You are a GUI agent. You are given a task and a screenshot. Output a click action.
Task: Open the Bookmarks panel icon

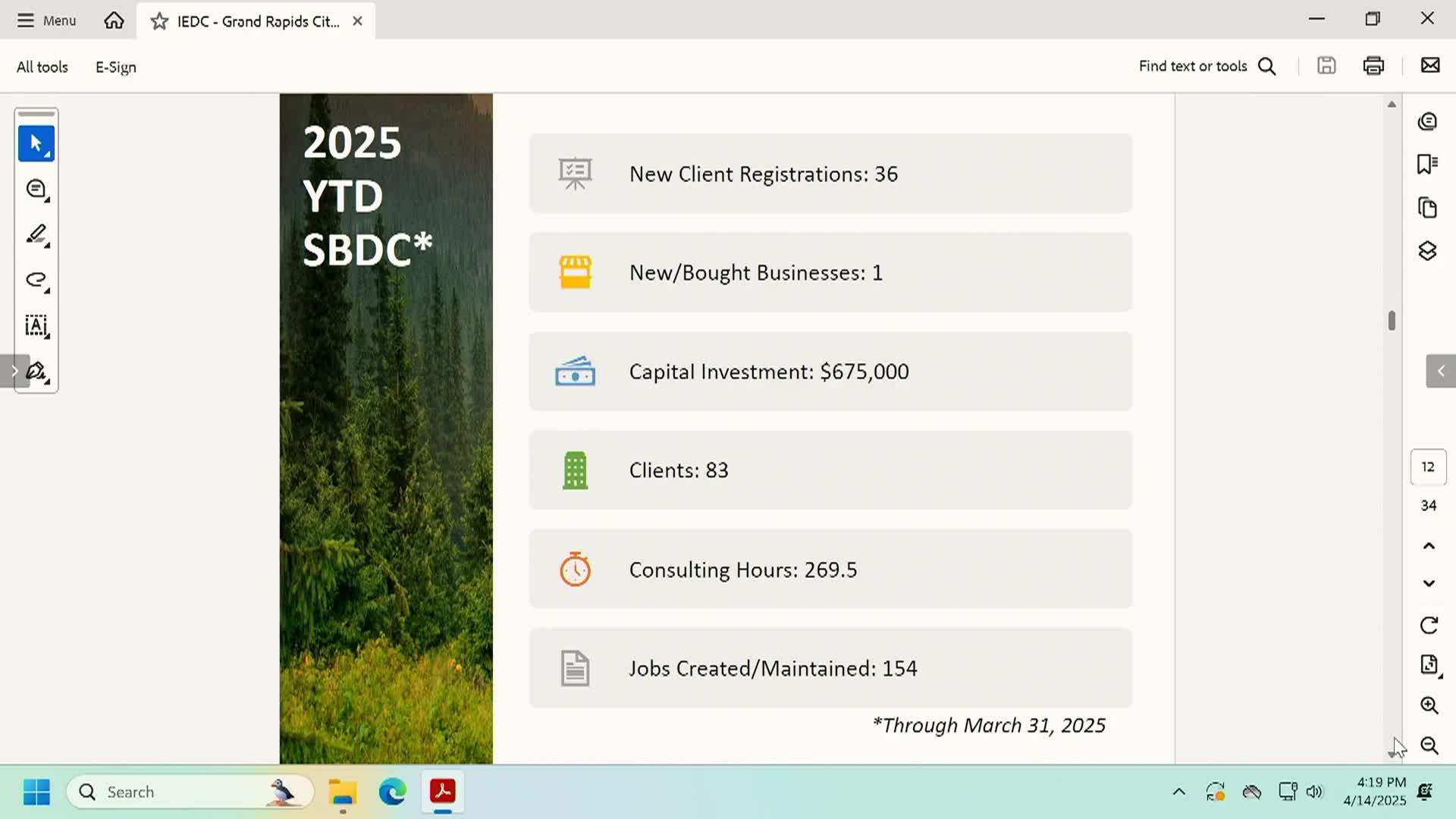click(1428, 164)
